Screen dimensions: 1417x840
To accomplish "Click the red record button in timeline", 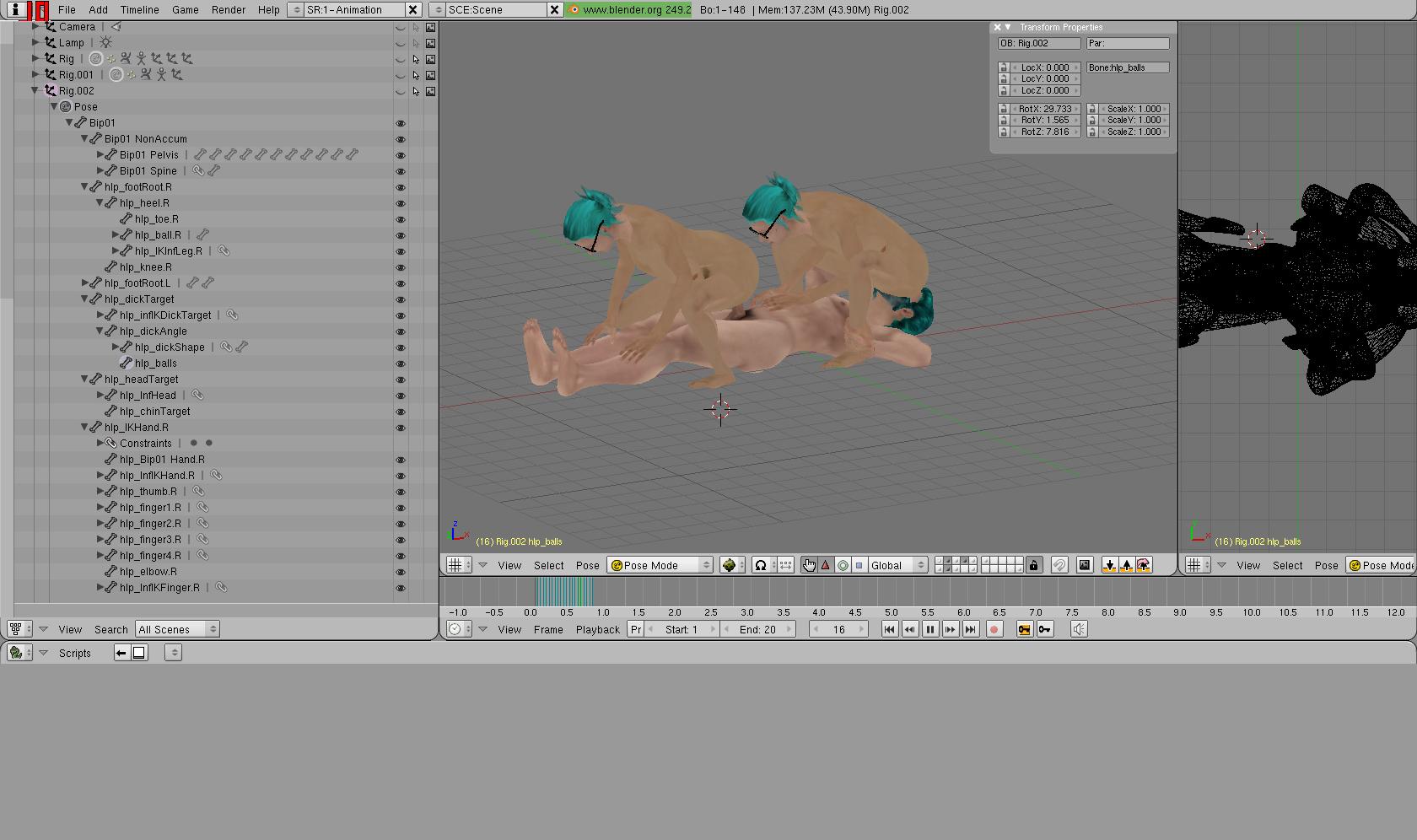I will click(994, 629).
